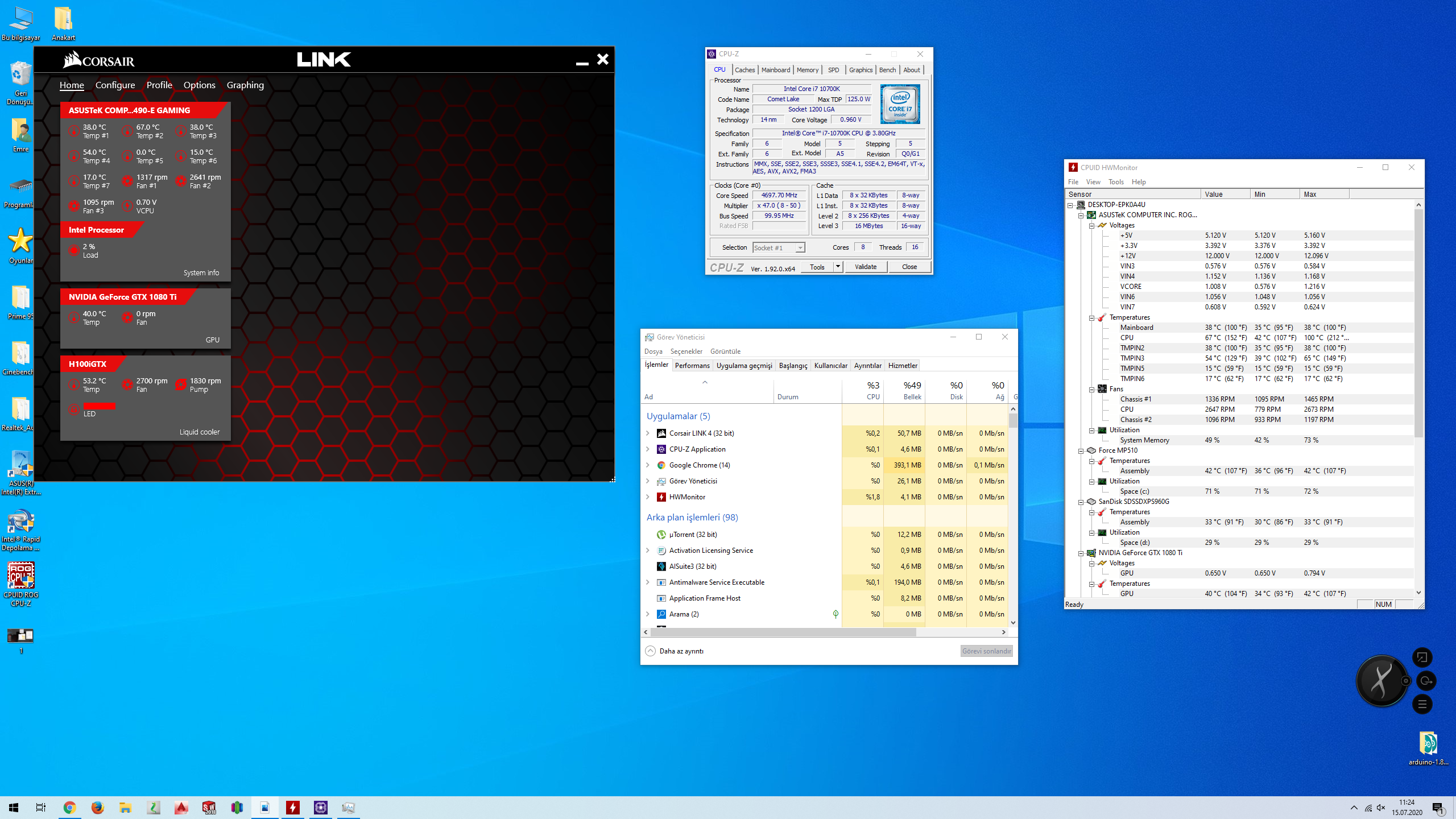Click the Corsair LINK 4 process icon
This screenshot has height=819, width=1456.
[661, 433]
